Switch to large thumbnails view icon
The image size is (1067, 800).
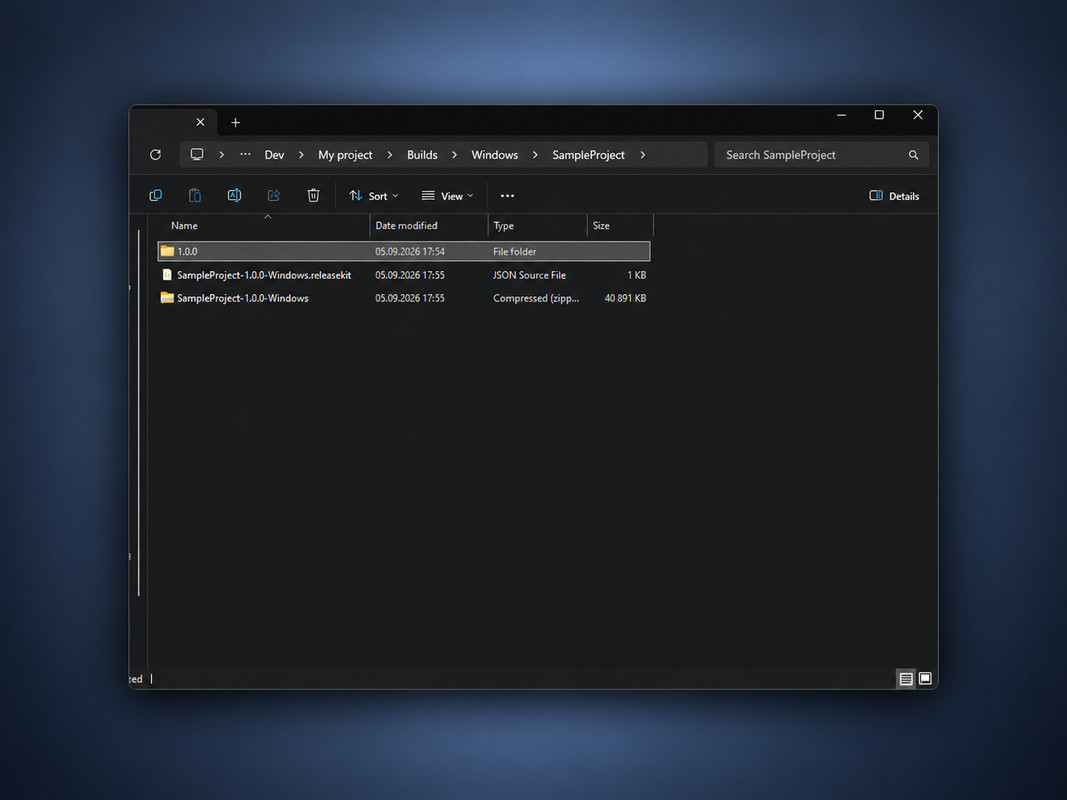click(x=925, y=678)
